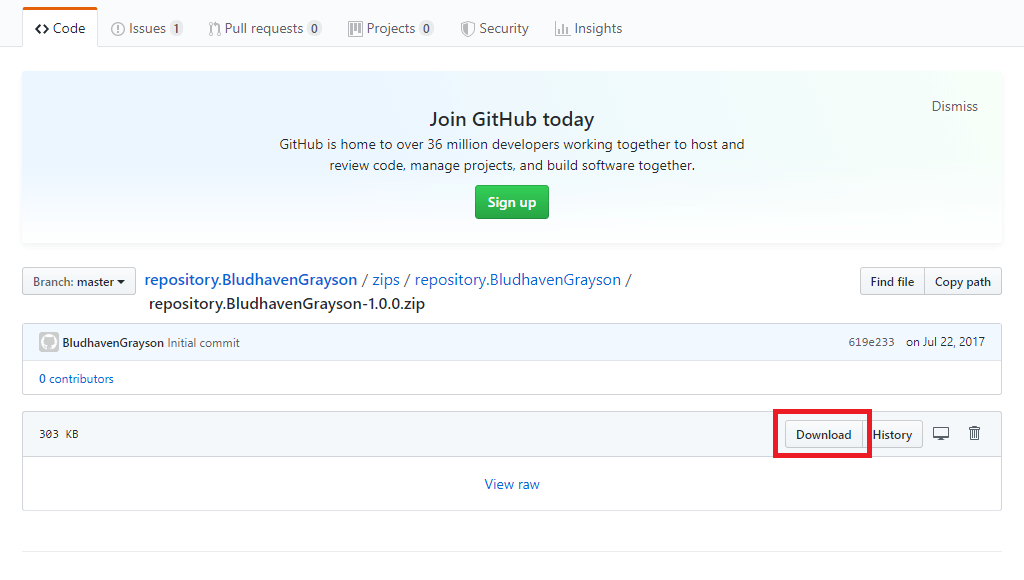The image size is (1024, 580).
Task: Open the Code tab
Action: (60, 29)
